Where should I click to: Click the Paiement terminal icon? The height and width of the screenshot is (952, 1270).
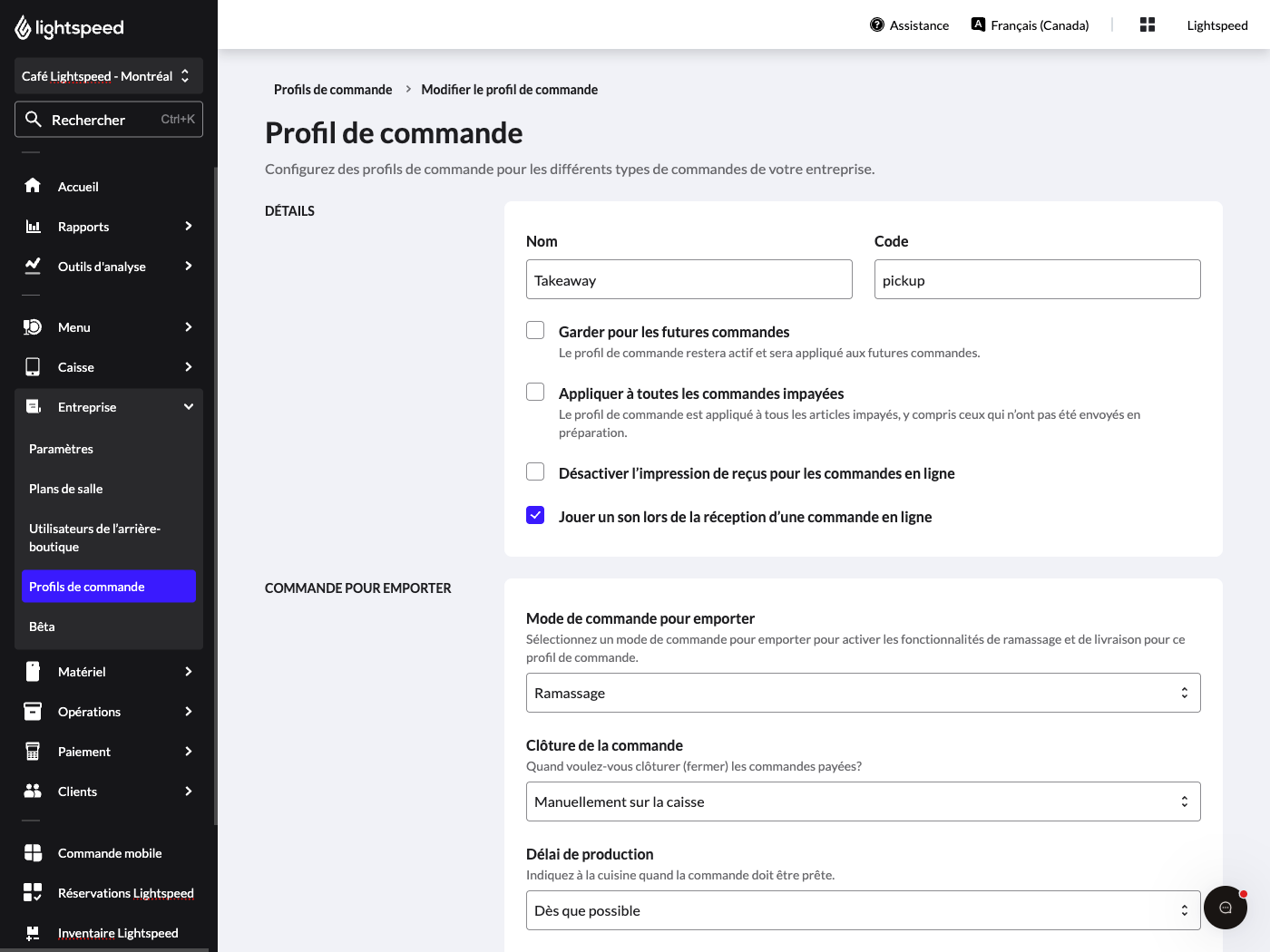pos(33,752)
